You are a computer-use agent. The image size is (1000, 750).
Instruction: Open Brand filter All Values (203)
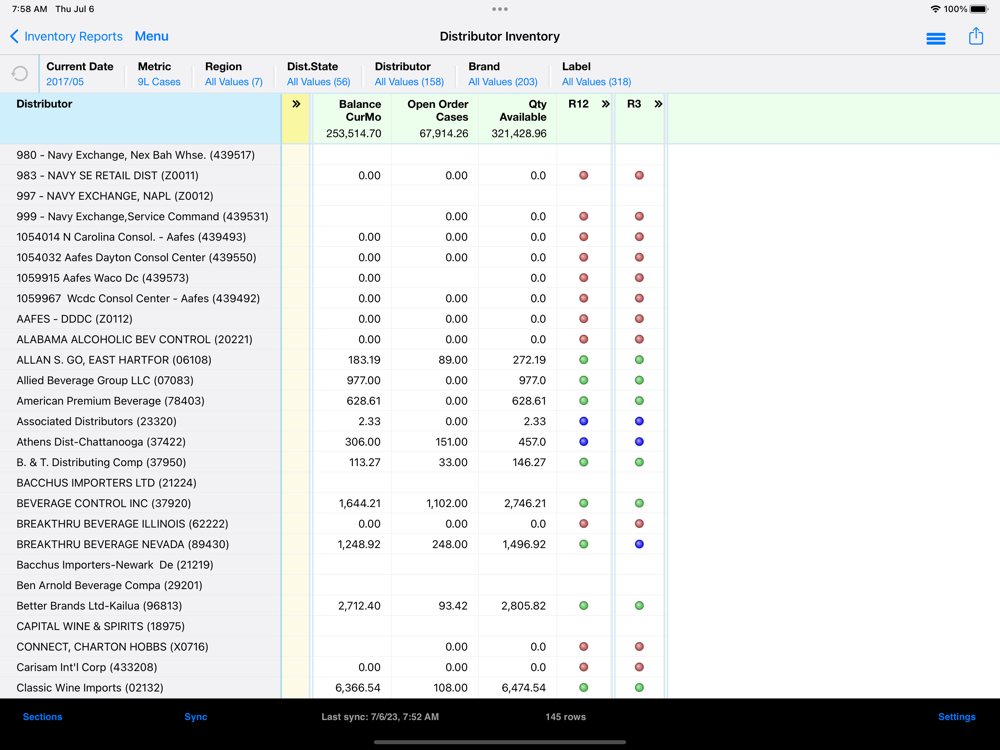tap(503, 82)
